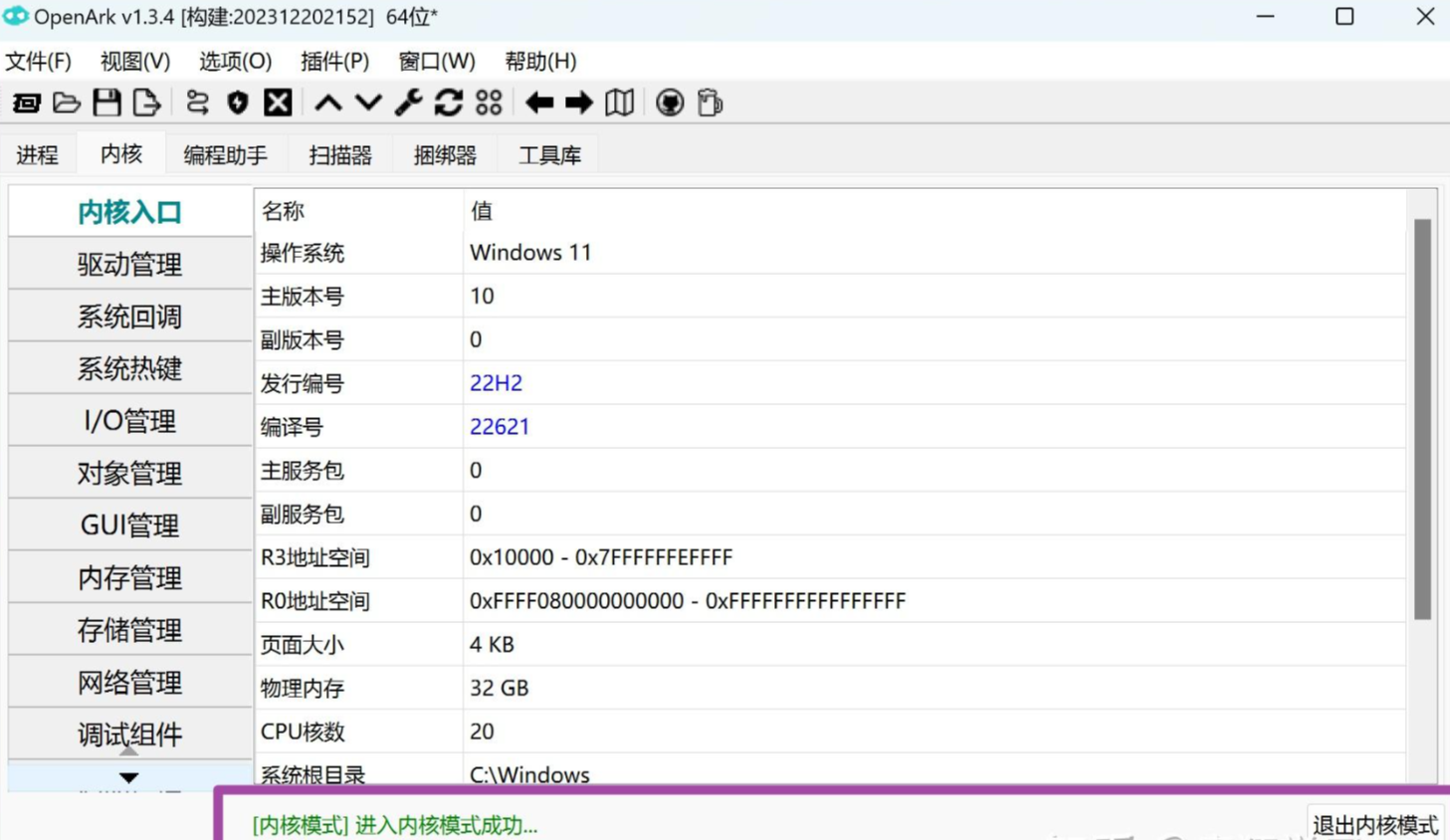Viewport: 1450px width, 840px height.
Task: Click the four circles grid icon
Action: coord(489,103)
